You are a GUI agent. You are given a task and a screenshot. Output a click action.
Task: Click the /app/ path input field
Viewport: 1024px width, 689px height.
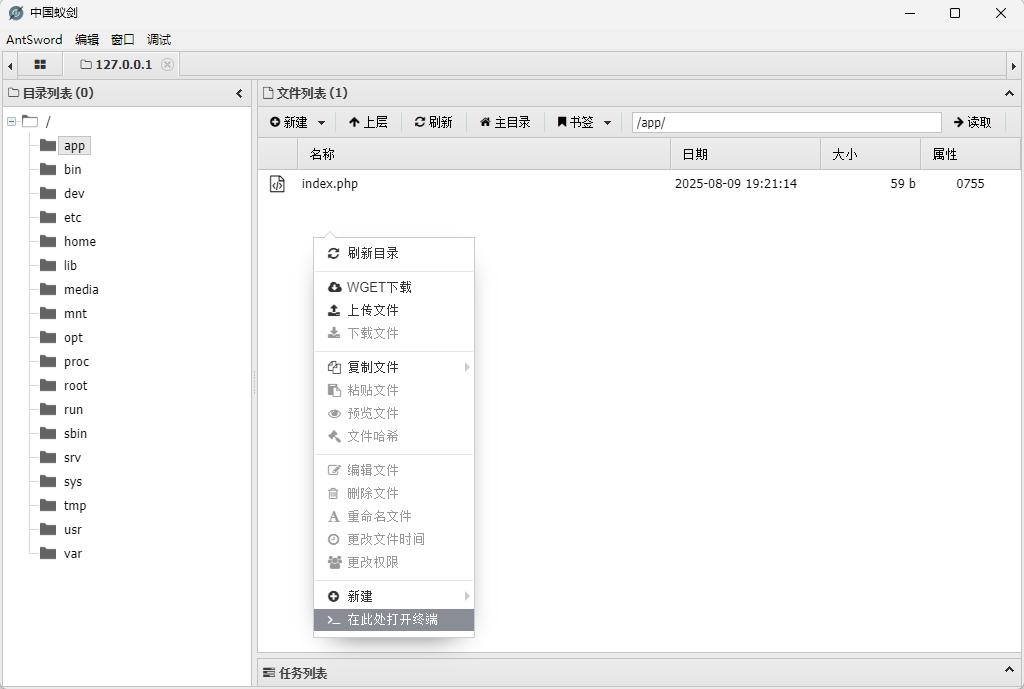pos(786,122)
